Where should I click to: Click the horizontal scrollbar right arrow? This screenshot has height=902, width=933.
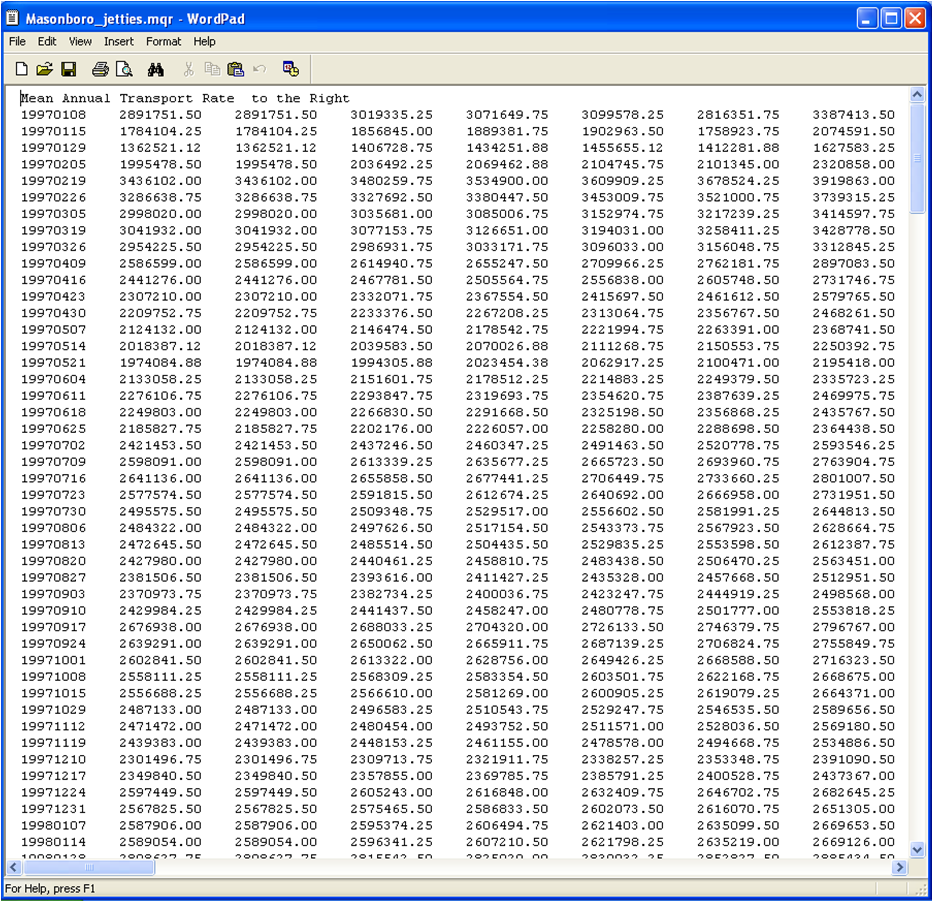[900, 867]
